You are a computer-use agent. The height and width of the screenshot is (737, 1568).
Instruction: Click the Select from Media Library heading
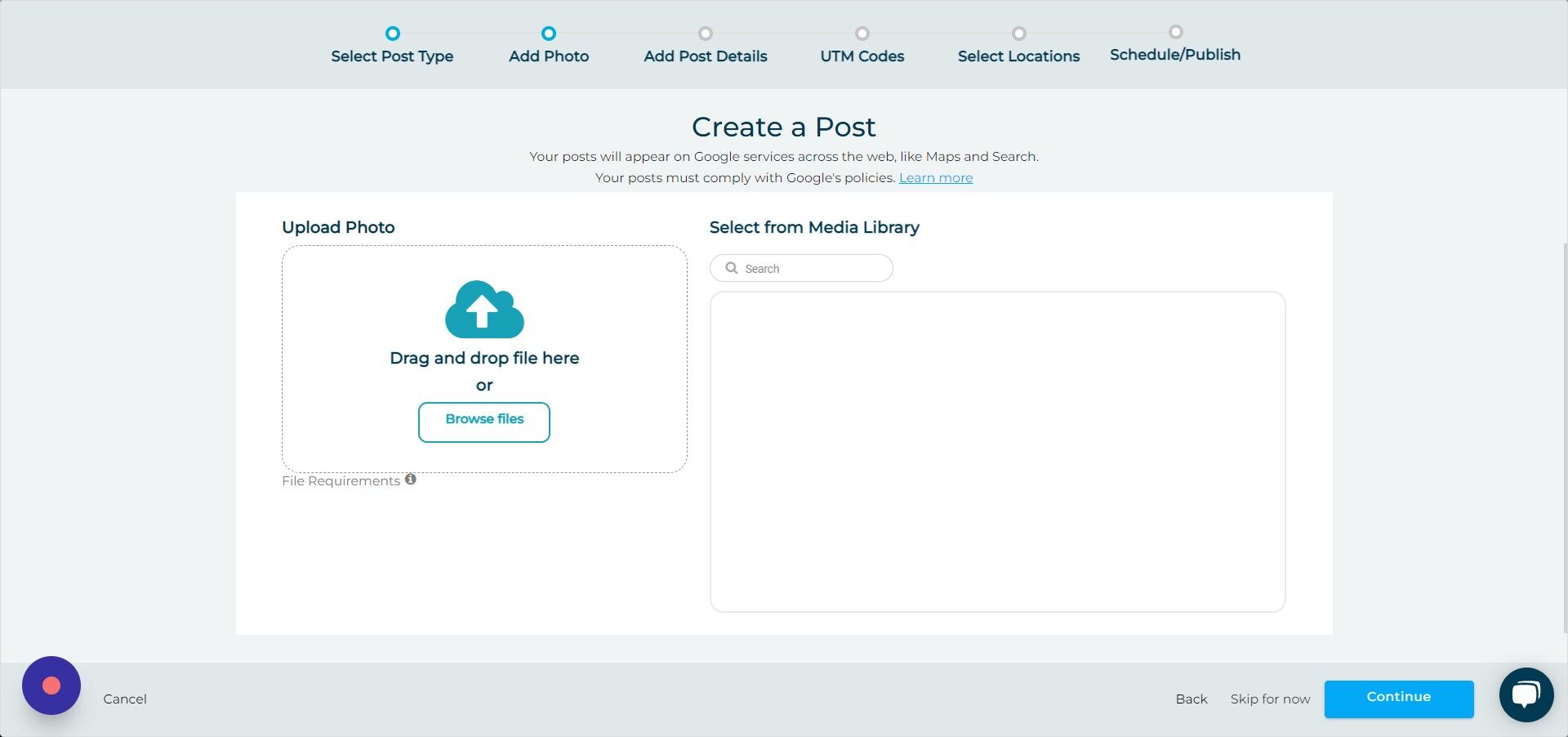tap(814, 227)
